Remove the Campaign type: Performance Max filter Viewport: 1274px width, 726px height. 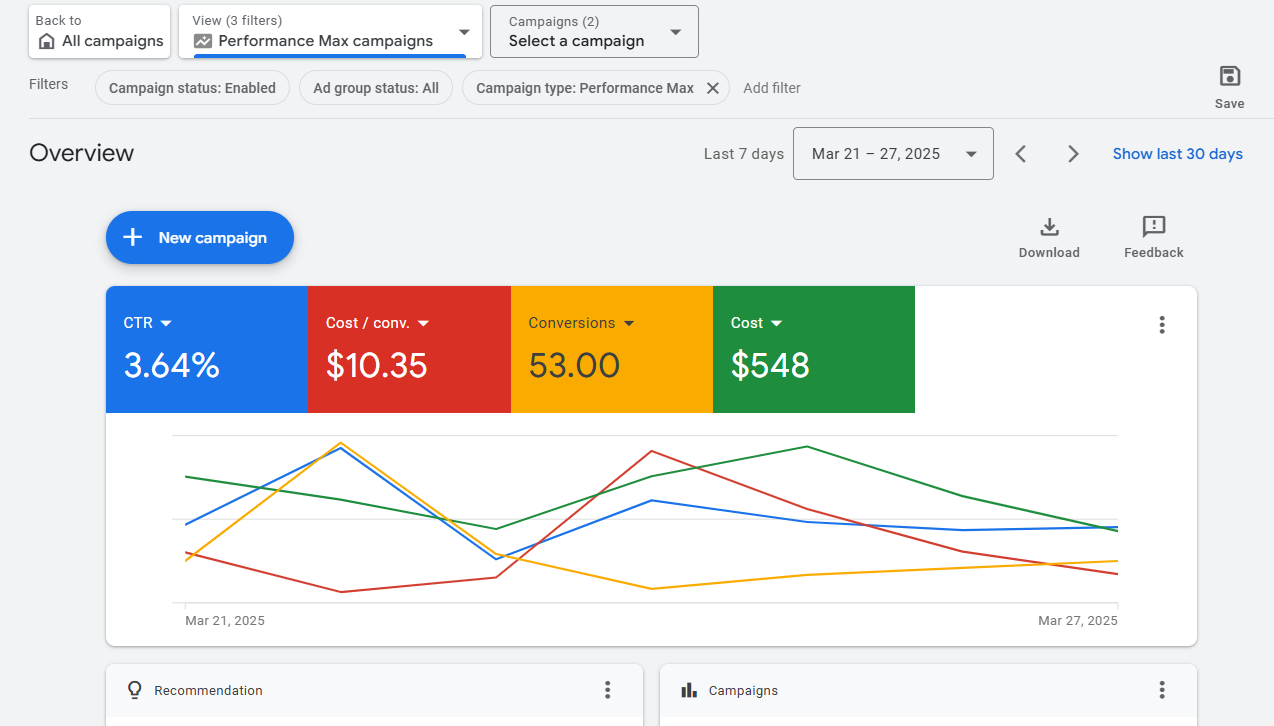[x=712, y=88]
